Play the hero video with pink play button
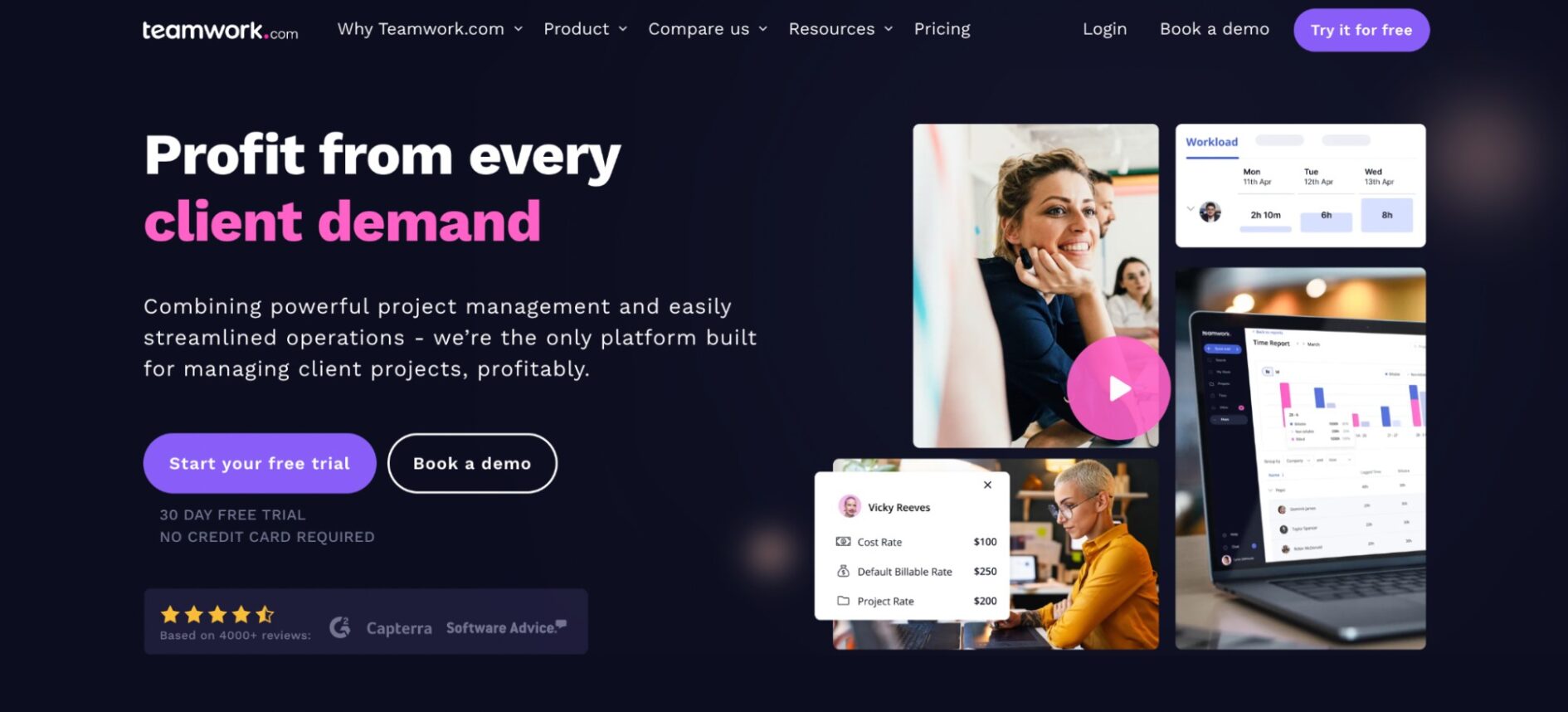1568x712 pixels. pos(1118,388)
